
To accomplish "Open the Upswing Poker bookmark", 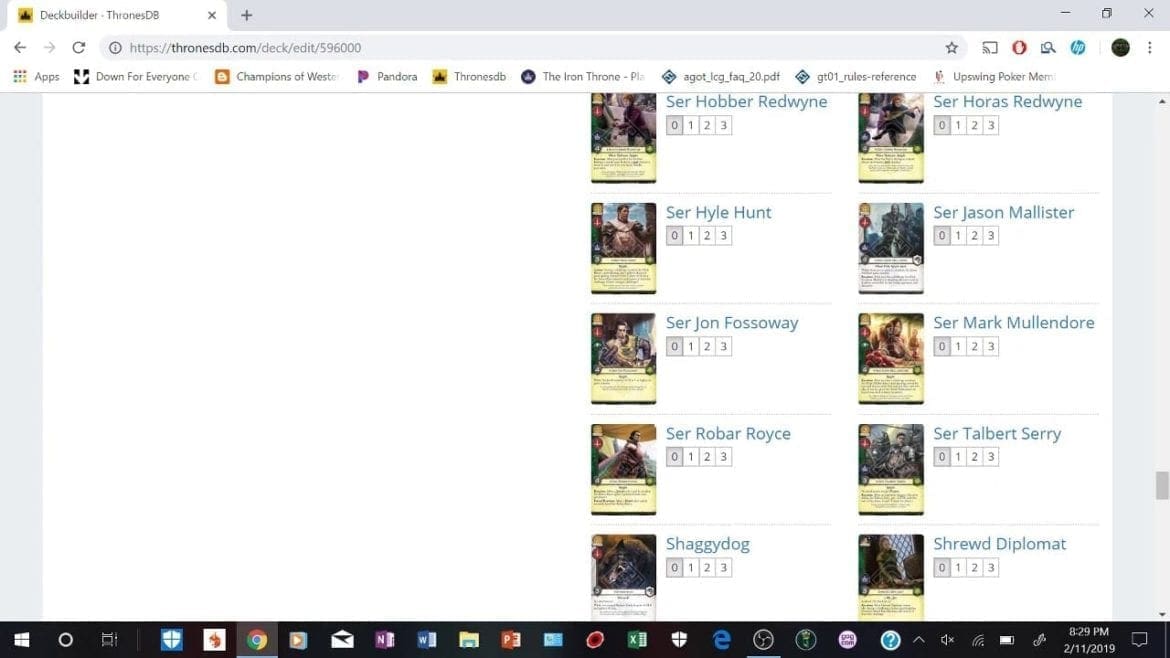I will (x=994, y=76).
